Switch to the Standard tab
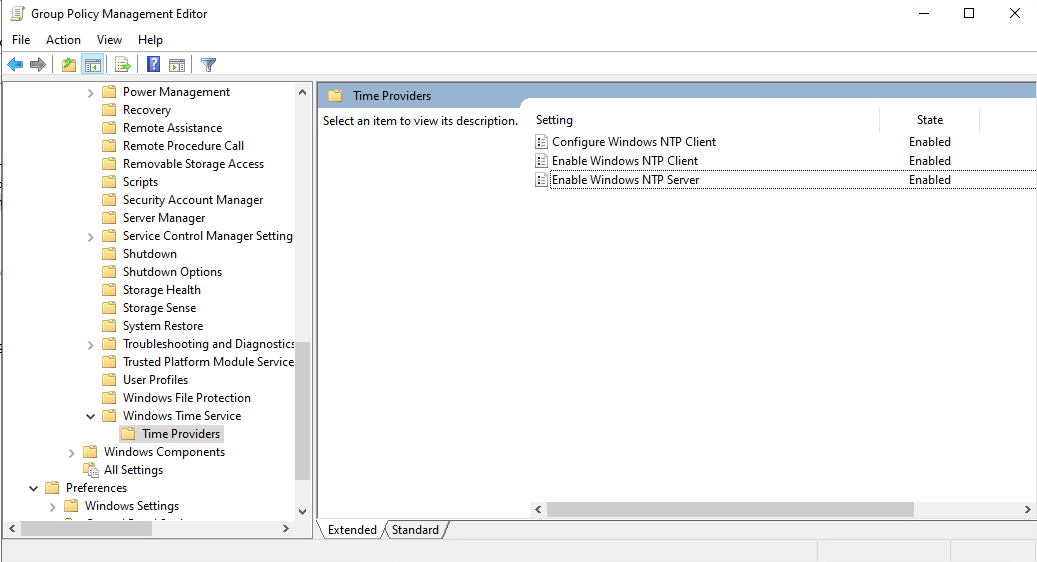This screenshot has width=1037, height=562. pyautogui.click(x=415, y=530)
